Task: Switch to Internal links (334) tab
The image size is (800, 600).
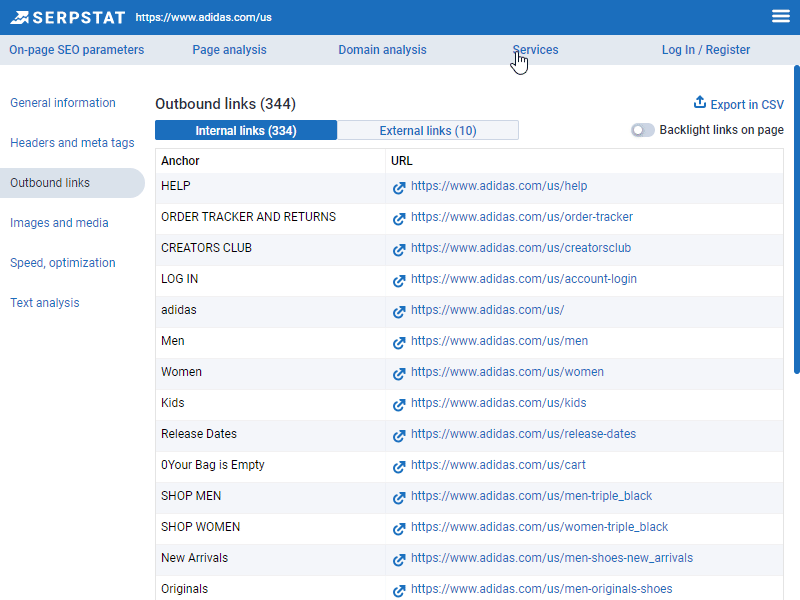Action: point(246,131)
